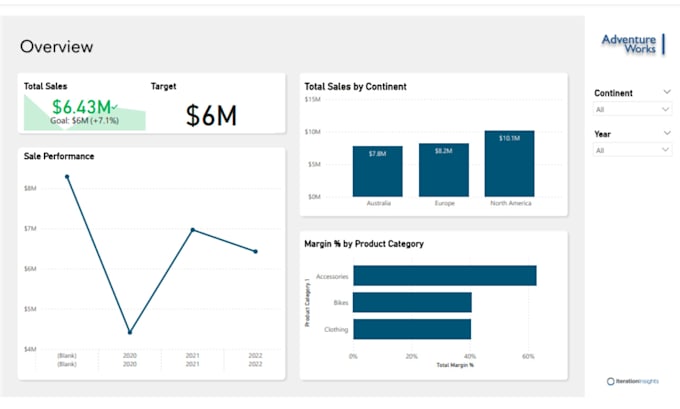Collapse the Continent slicer header chevron

(x=667, y=92)
